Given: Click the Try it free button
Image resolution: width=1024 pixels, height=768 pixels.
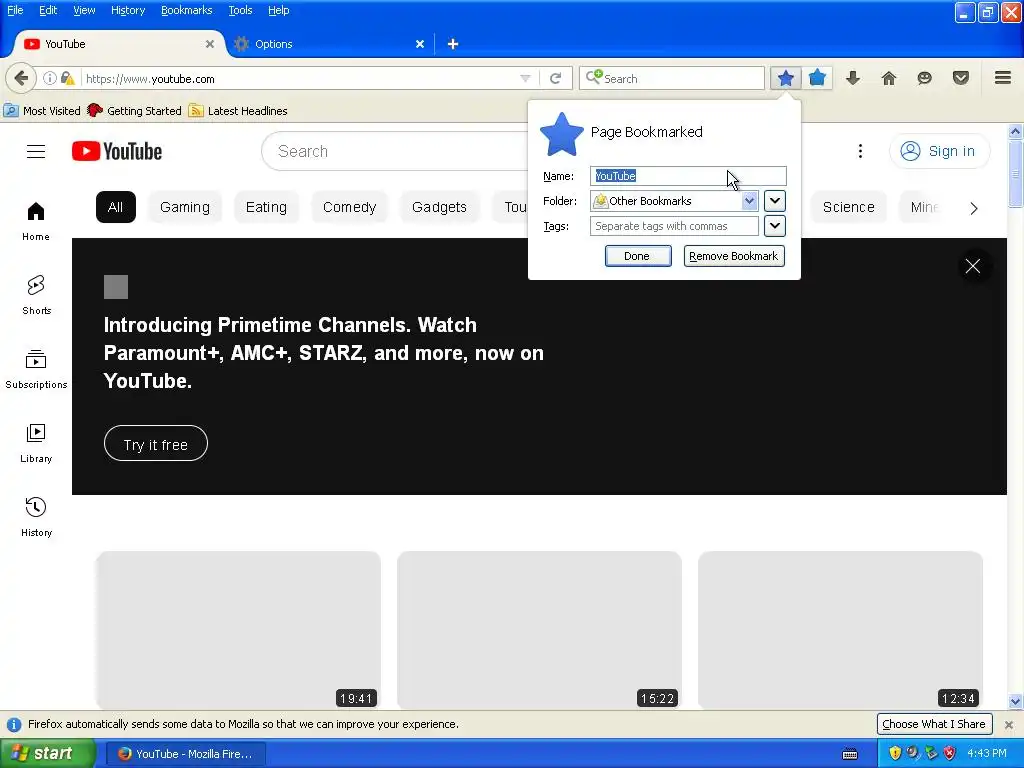Looking at the screenshot, I should (155, 443).
